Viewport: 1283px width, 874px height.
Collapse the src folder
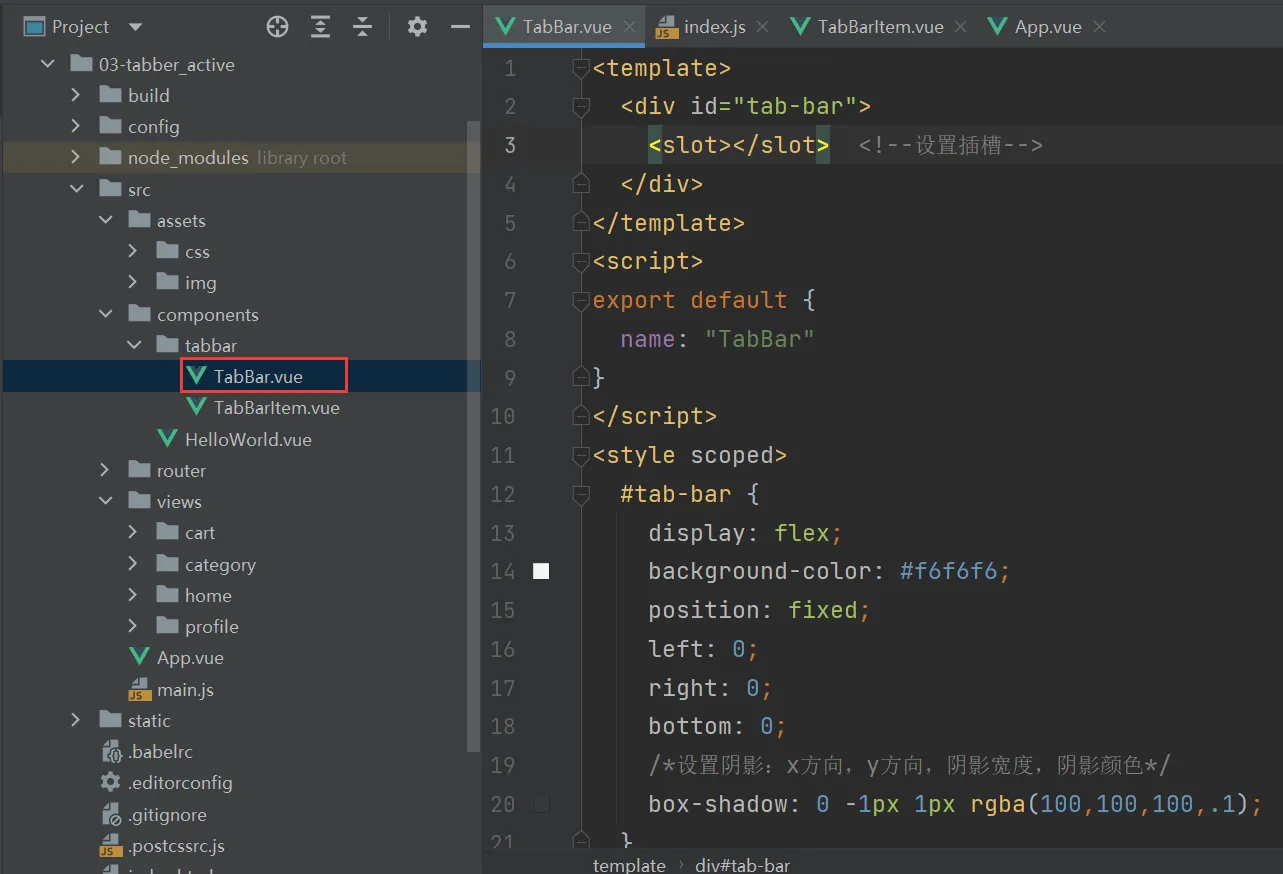(76, 189)
